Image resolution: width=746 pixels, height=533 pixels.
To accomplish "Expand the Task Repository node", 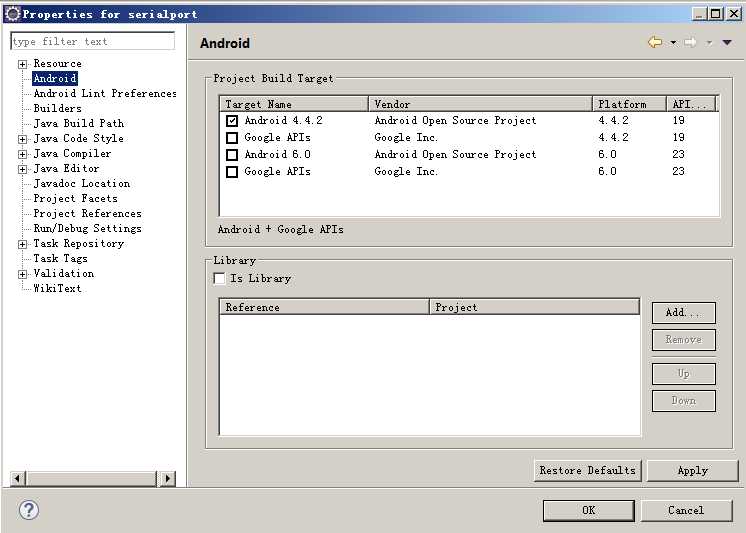I will [x=22, y=245].
